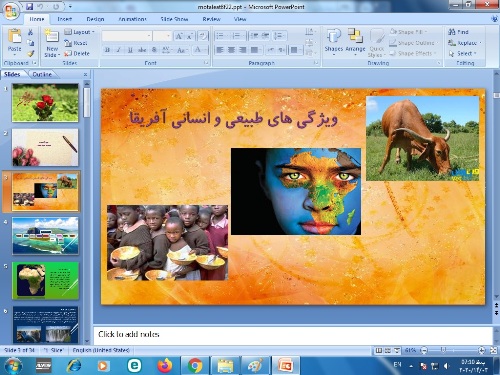Click the Replace button
The height and width of the screenshot is (375, 500).
pyautogui.click(x=465, y=43)
